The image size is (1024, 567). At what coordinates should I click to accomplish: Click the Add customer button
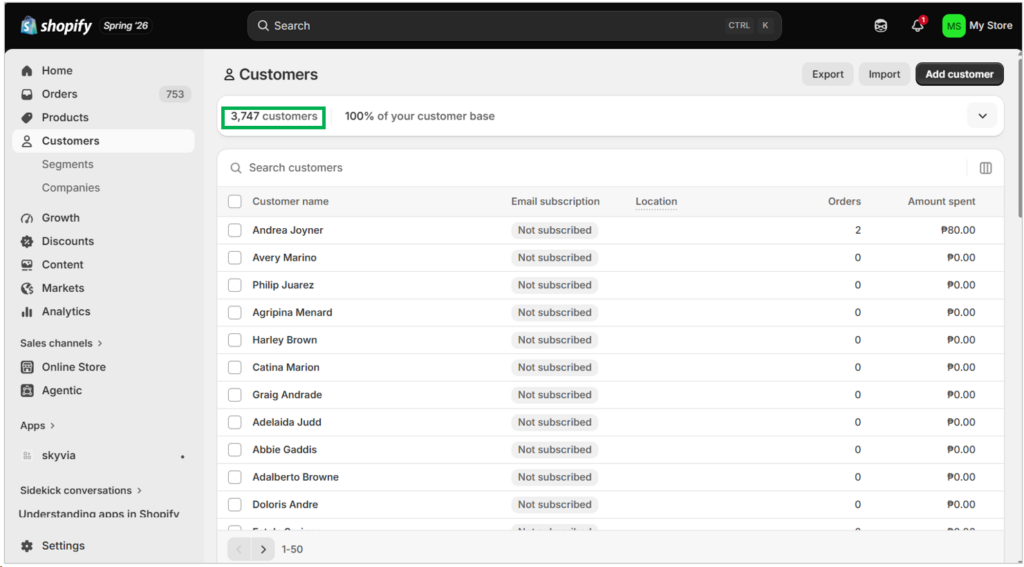(x=959, y=74)
